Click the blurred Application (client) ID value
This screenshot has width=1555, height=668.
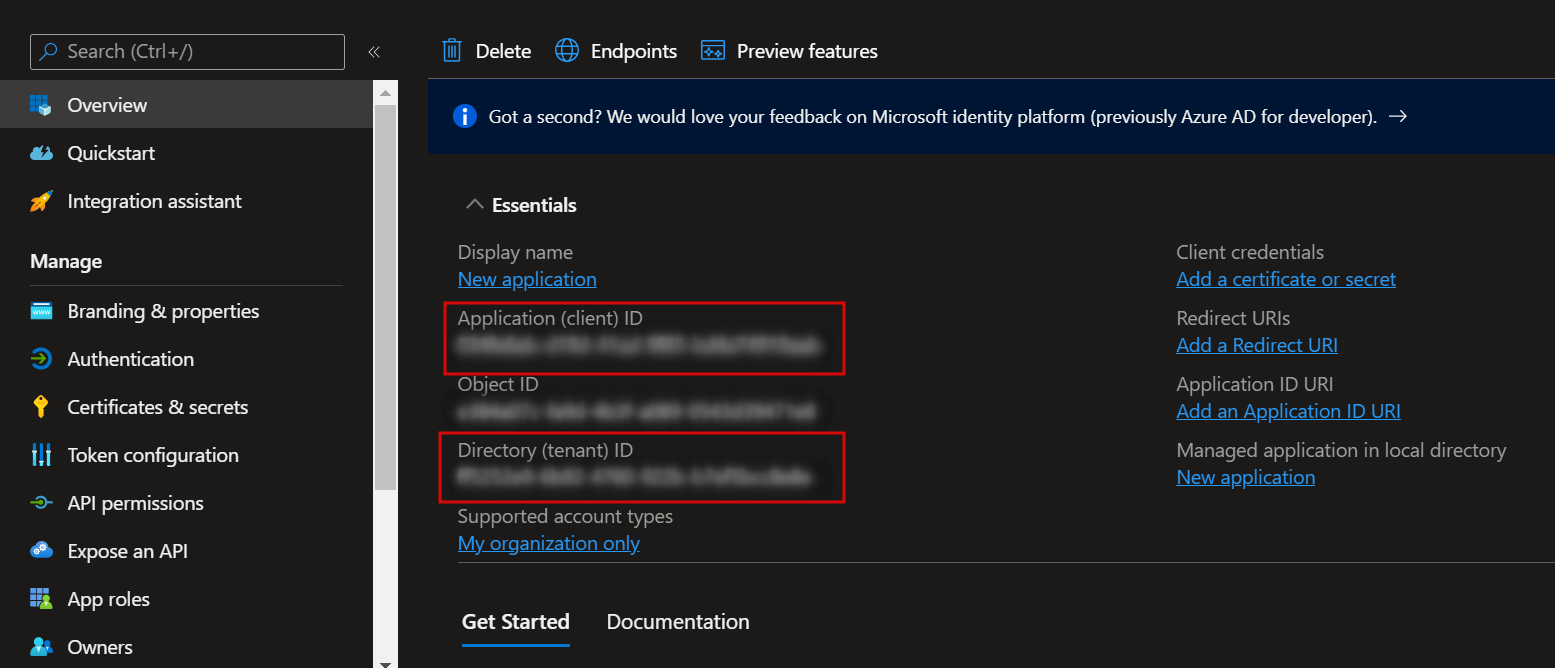point(641,346)
